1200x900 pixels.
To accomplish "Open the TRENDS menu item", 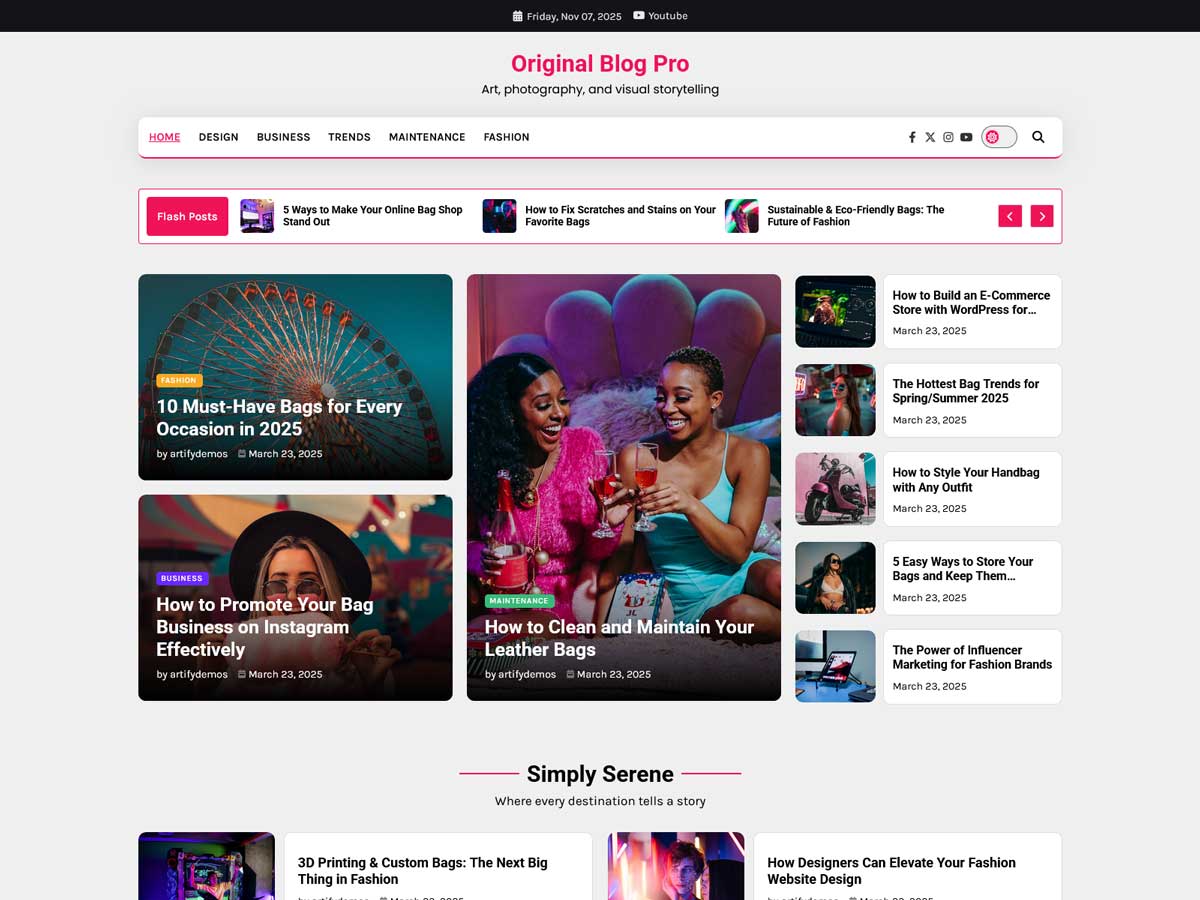I will coord(349,137).
